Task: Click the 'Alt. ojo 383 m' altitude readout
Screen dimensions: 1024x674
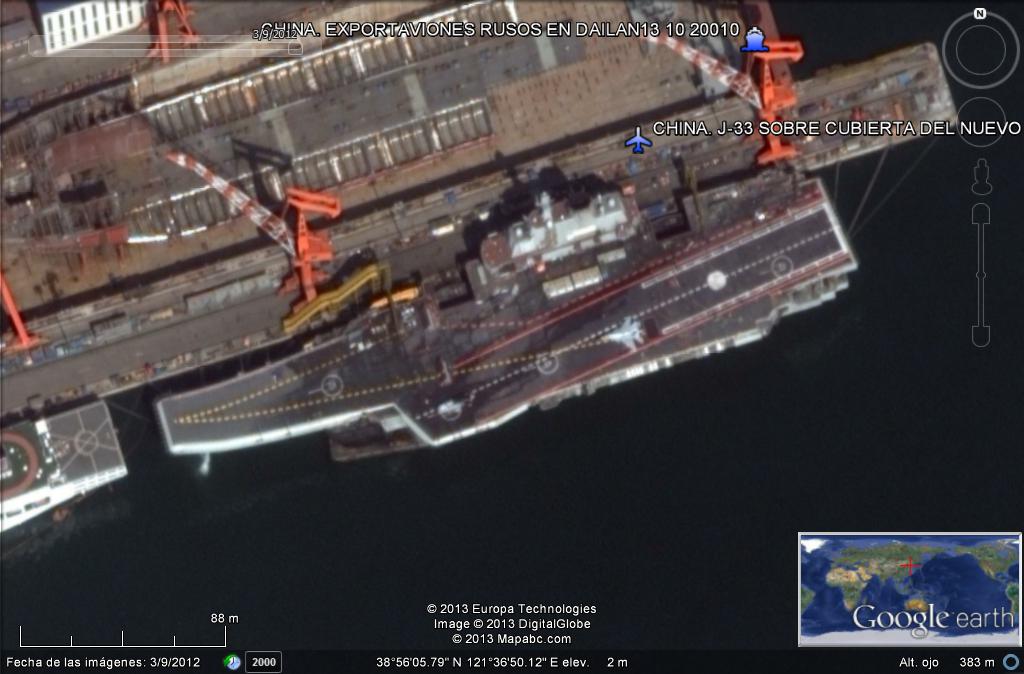Action: tap(945, 662)
